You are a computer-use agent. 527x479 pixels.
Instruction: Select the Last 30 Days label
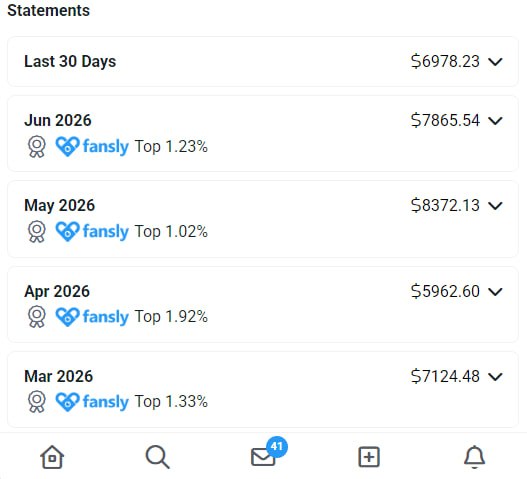(70, 62)
